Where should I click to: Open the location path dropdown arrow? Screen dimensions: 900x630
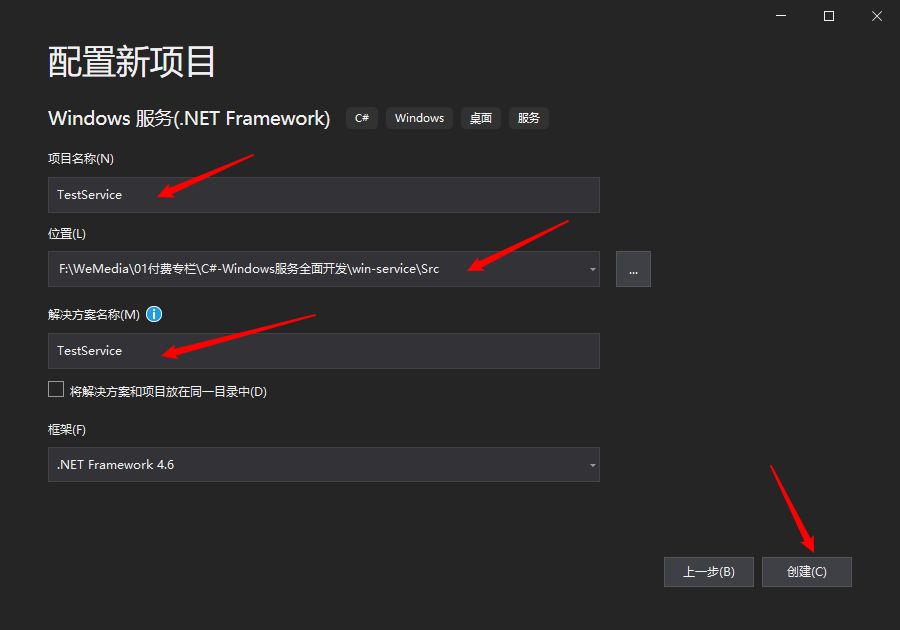(x=592, y=269)
